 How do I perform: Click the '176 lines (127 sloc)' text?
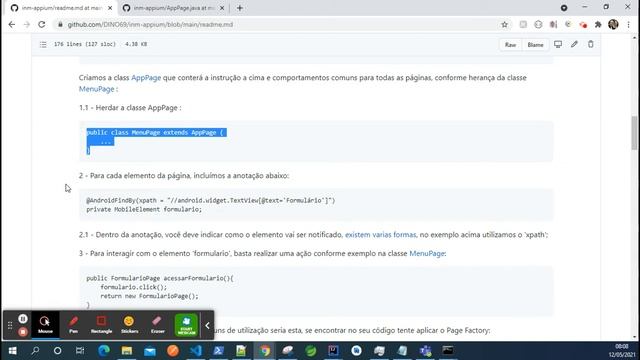pyautogui.click(x=85, y=44)
